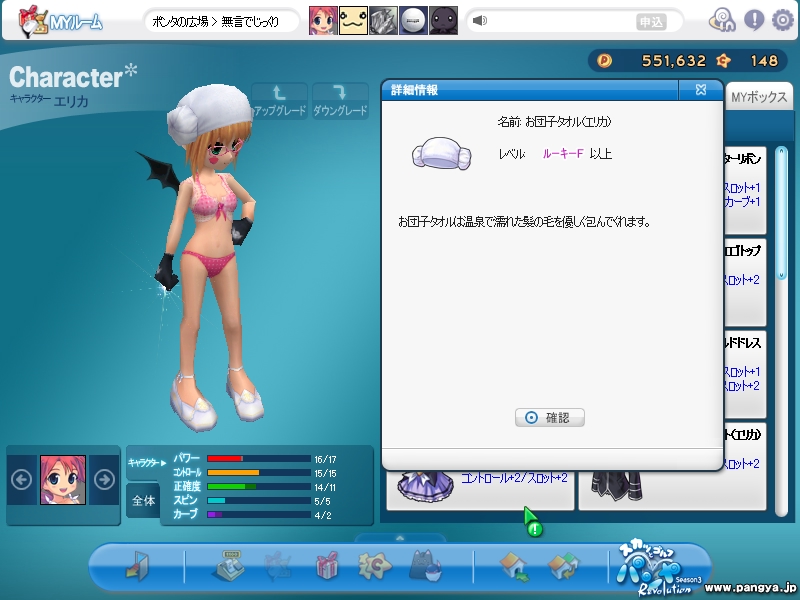Click the orange コントロール stat bar
Viewport: 800px width, 600px height.
tap(259, 472)
